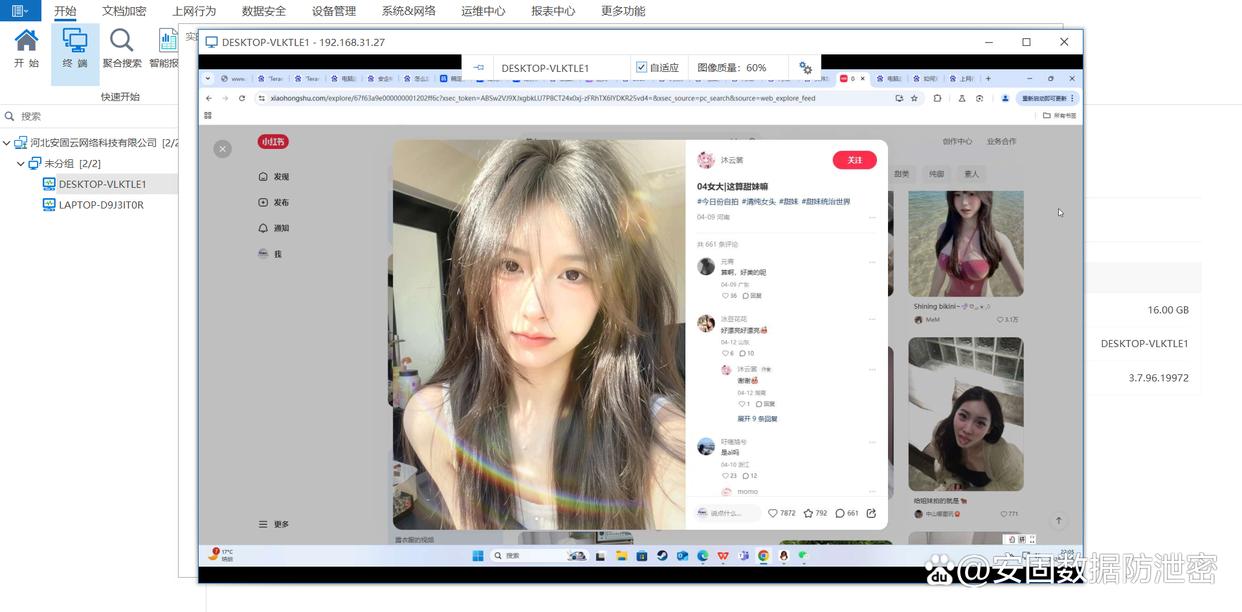
Task: Switch to the 数据安全 ribbon tab
Action: point(264,11)
